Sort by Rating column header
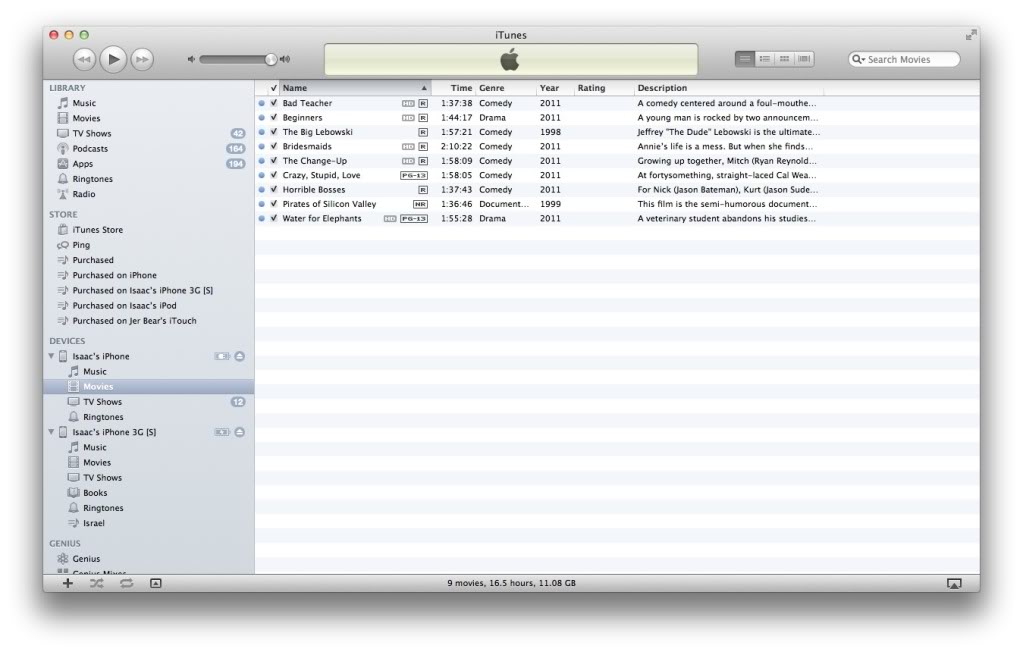The image size is (1023, 652). 603,88
